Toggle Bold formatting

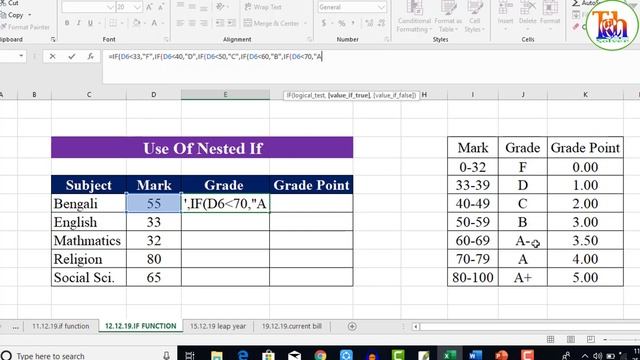click(x=67, y=23)
